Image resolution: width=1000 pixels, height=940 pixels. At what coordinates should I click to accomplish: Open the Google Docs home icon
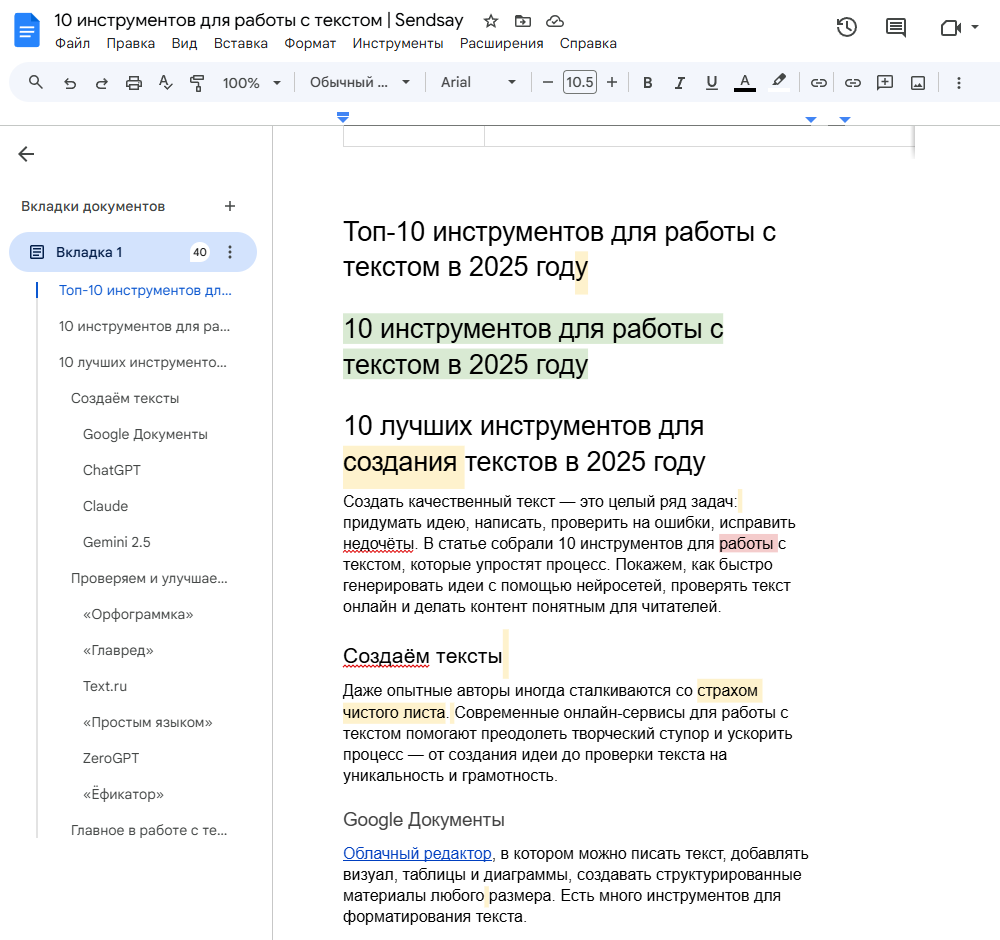pyautogui.click(x=27, y=30)
